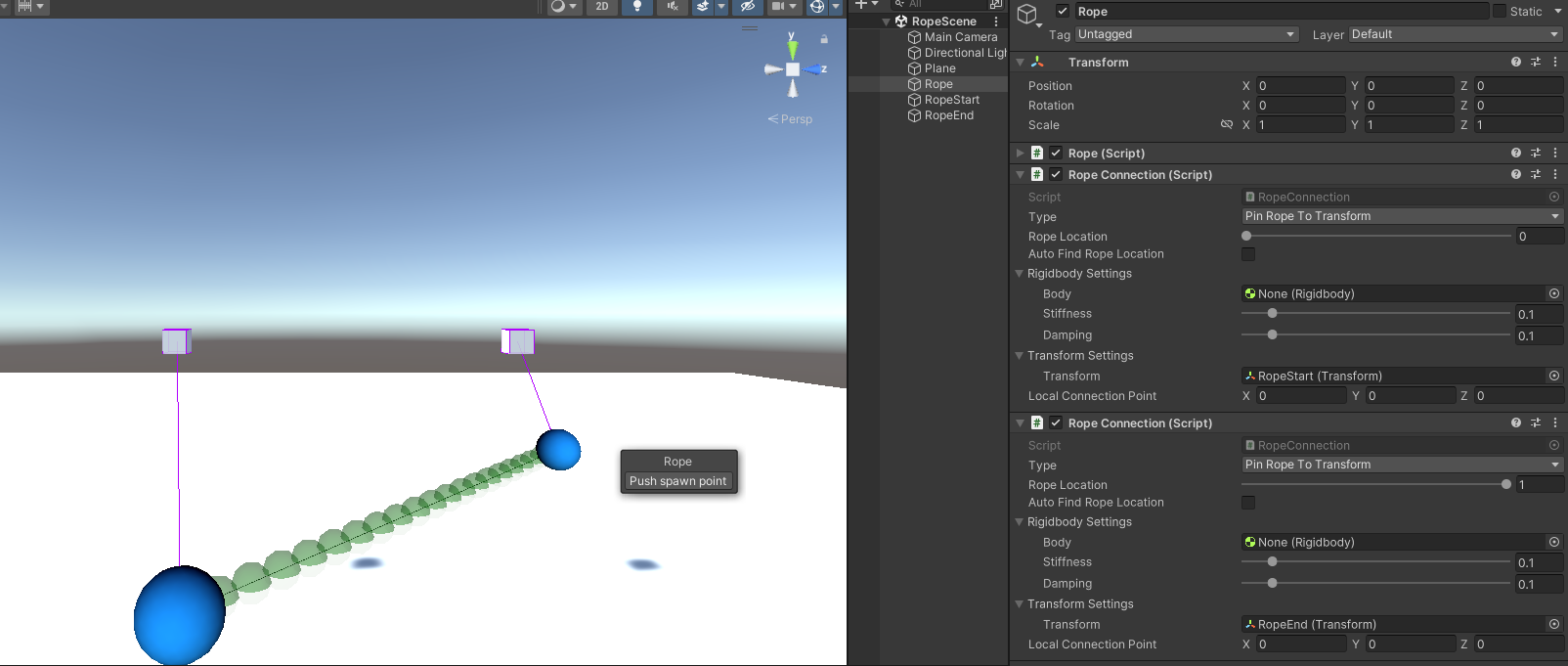Viewport: 1568px width, 666px height.
Task: Disable the second Rope Connection script checkbox
Action: (1056, 423)
